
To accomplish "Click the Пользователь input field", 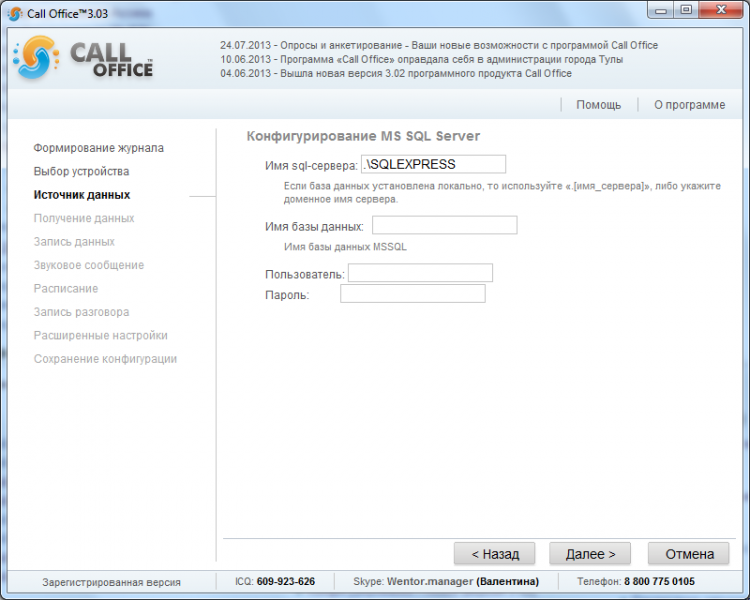I will pyautogui.click(x=420, y=273).
